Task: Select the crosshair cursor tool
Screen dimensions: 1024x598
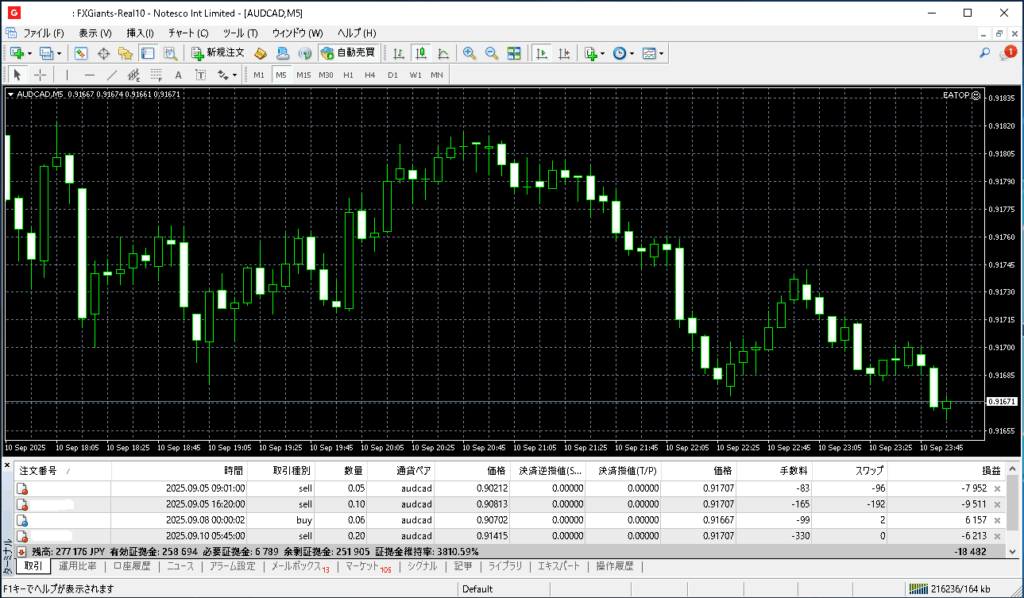Action: point(40,75)
